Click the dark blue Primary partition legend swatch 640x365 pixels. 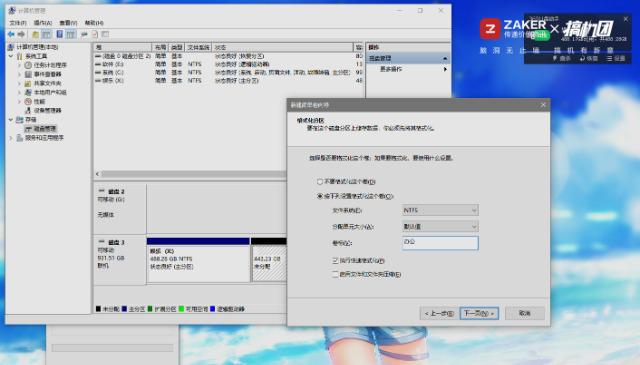[124, 309]
